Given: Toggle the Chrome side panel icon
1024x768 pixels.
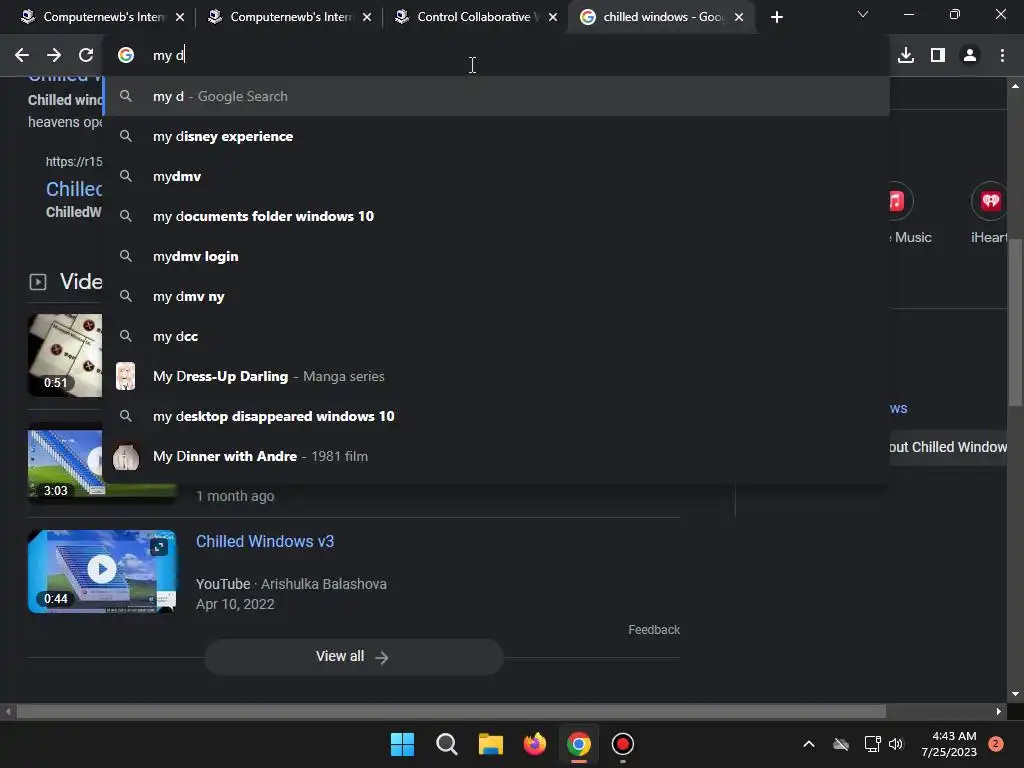Looking at the screenshot, I should tap(938, 56).
